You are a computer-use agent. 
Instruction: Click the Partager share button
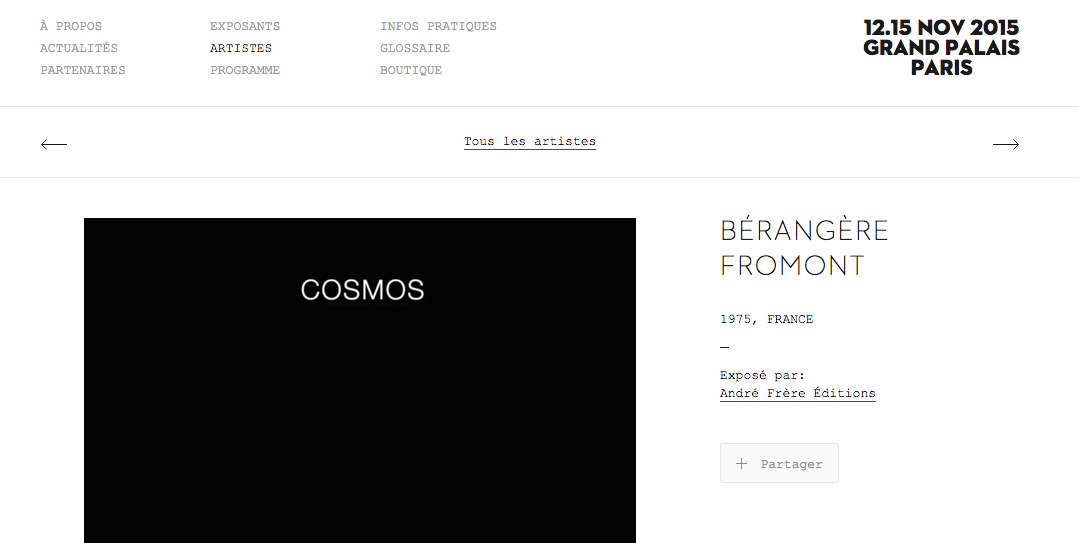(x=779, y=463)
